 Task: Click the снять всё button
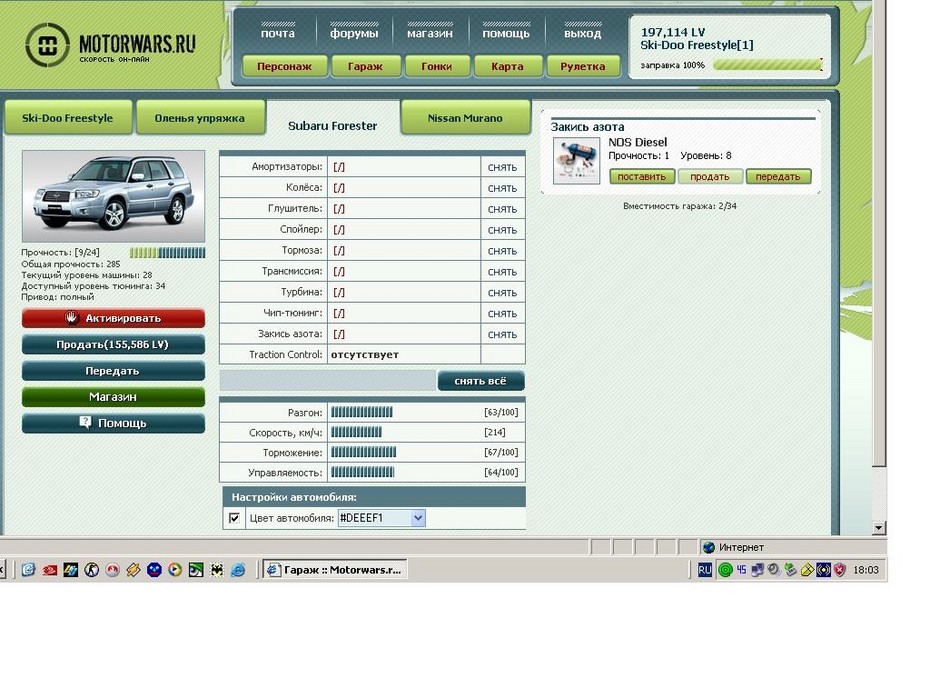[x=481, y=381]
